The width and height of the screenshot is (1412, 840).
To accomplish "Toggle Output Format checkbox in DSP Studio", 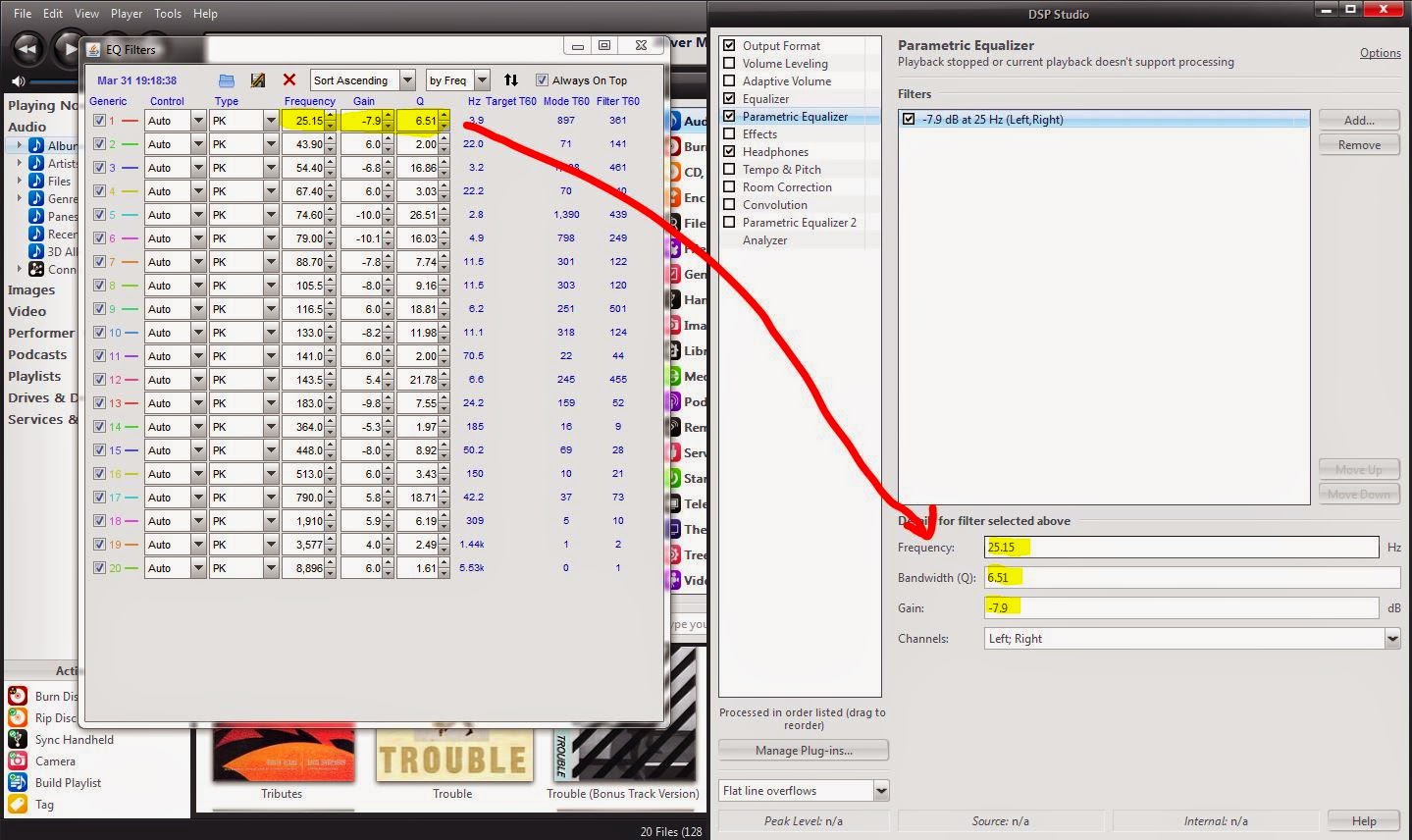I will coord(729,45).
